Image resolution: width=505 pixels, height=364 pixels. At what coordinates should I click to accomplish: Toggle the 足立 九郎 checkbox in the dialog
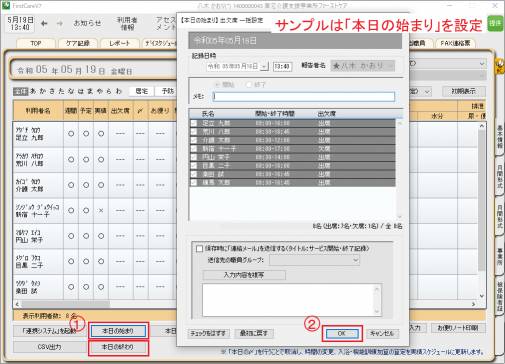tap(194, 123)
